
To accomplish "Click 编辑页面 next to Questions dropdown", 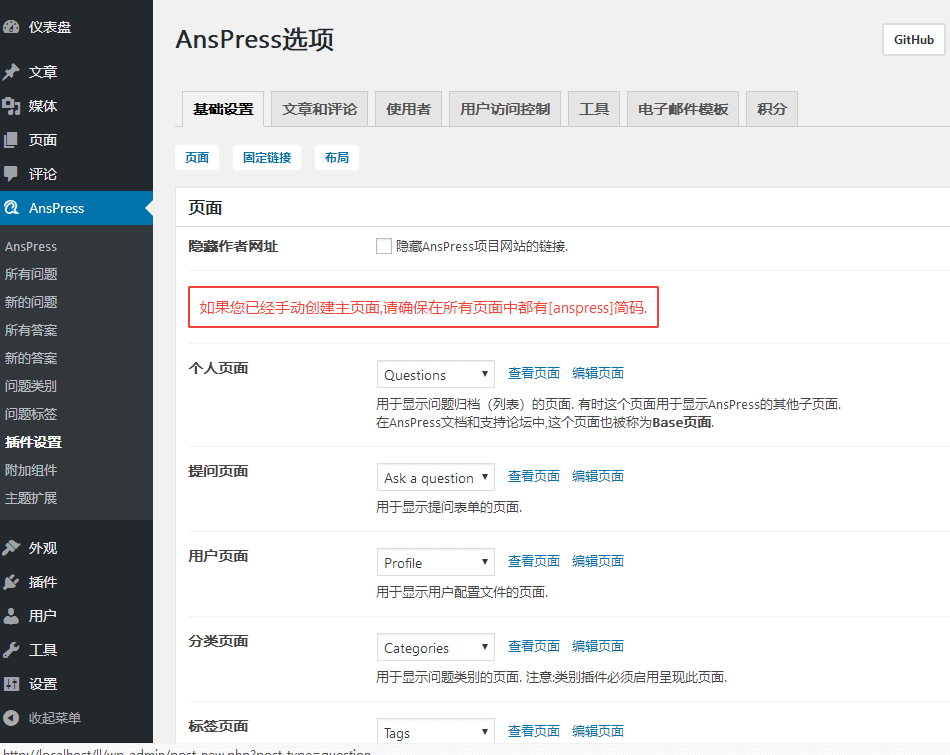I will 597,373.
